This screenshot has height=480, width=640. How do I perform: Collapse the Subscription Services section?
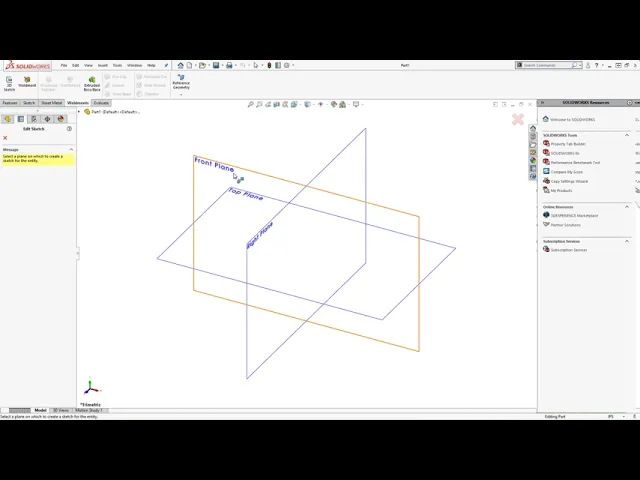(x=627, y=241)
